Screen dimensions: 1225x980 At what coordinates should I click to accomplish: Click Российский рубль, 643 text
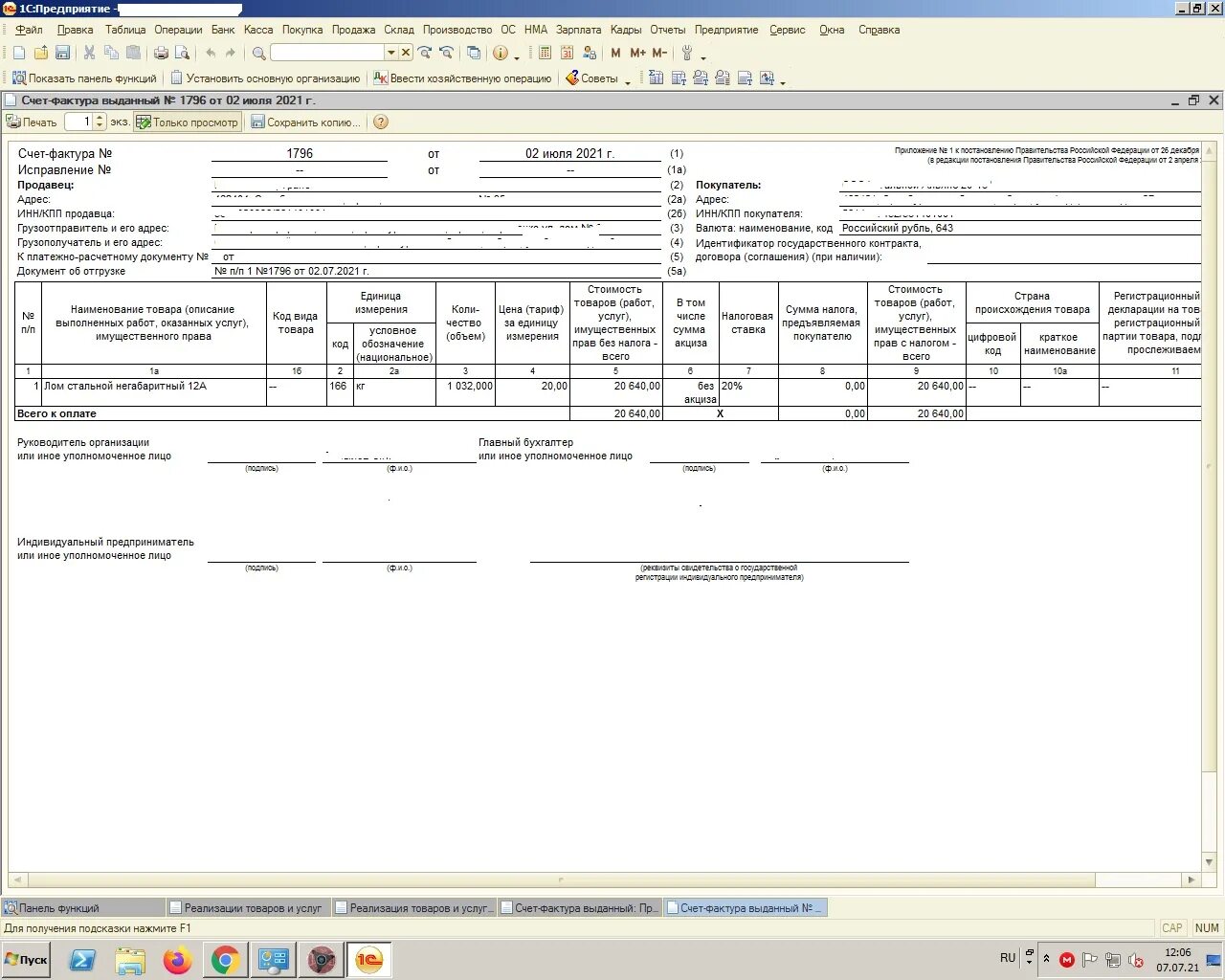[898, 229]
